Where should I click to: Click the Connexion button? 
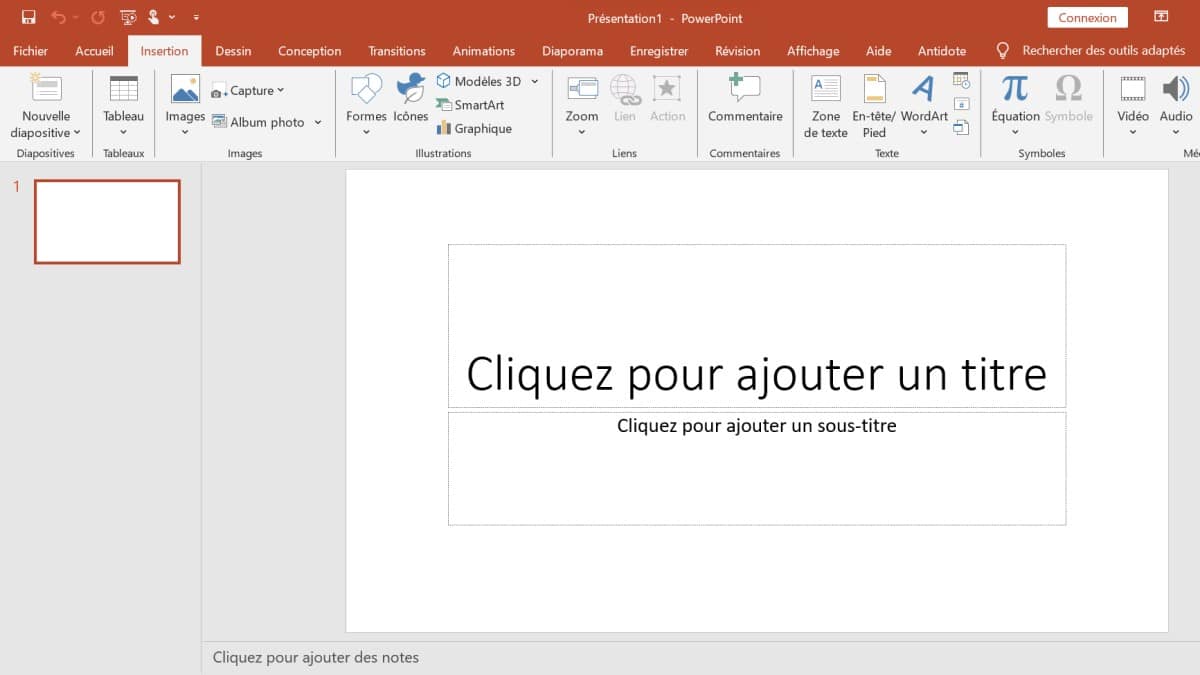[1087, 17]
